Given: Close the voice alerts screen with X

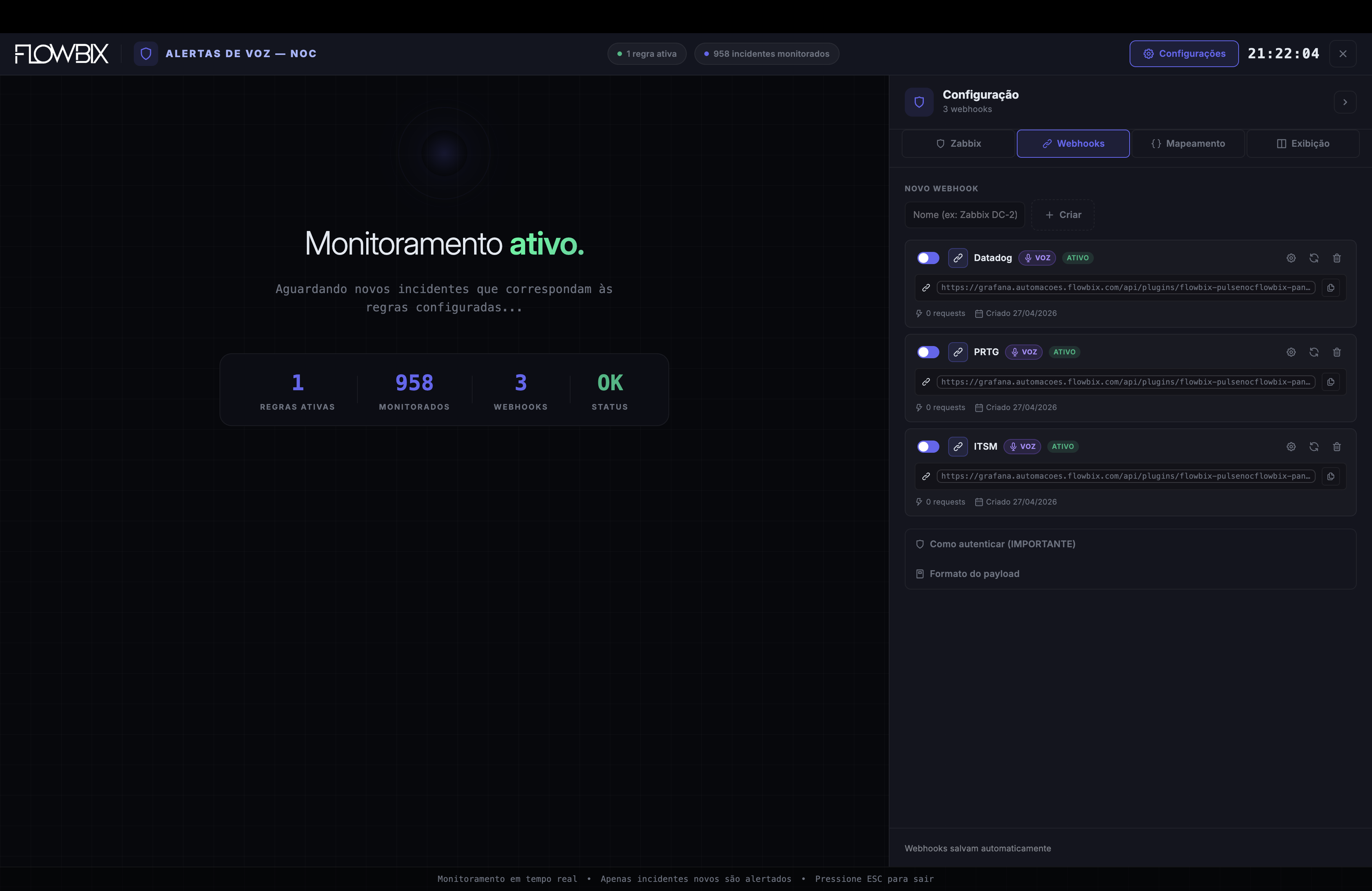Looking at the screenshot, I should [x=1343, y=54].
